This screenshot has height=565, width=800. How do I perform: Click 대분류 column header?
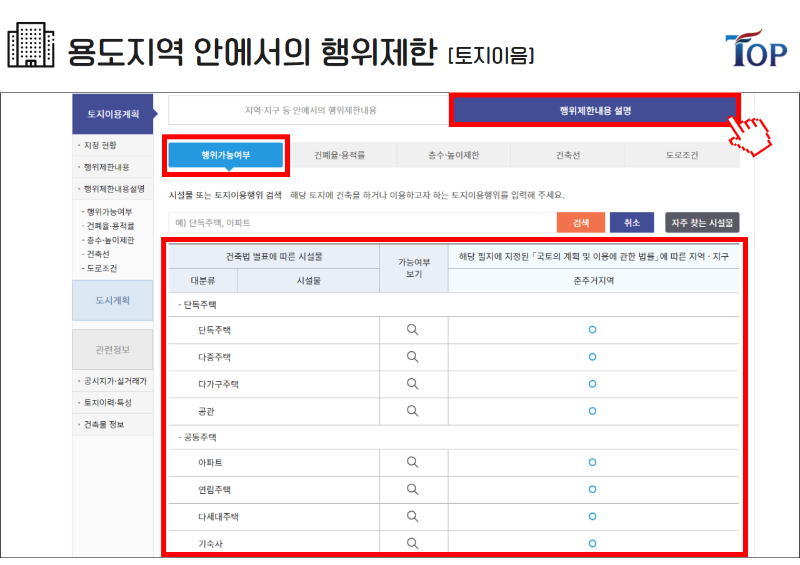(203, 281)
